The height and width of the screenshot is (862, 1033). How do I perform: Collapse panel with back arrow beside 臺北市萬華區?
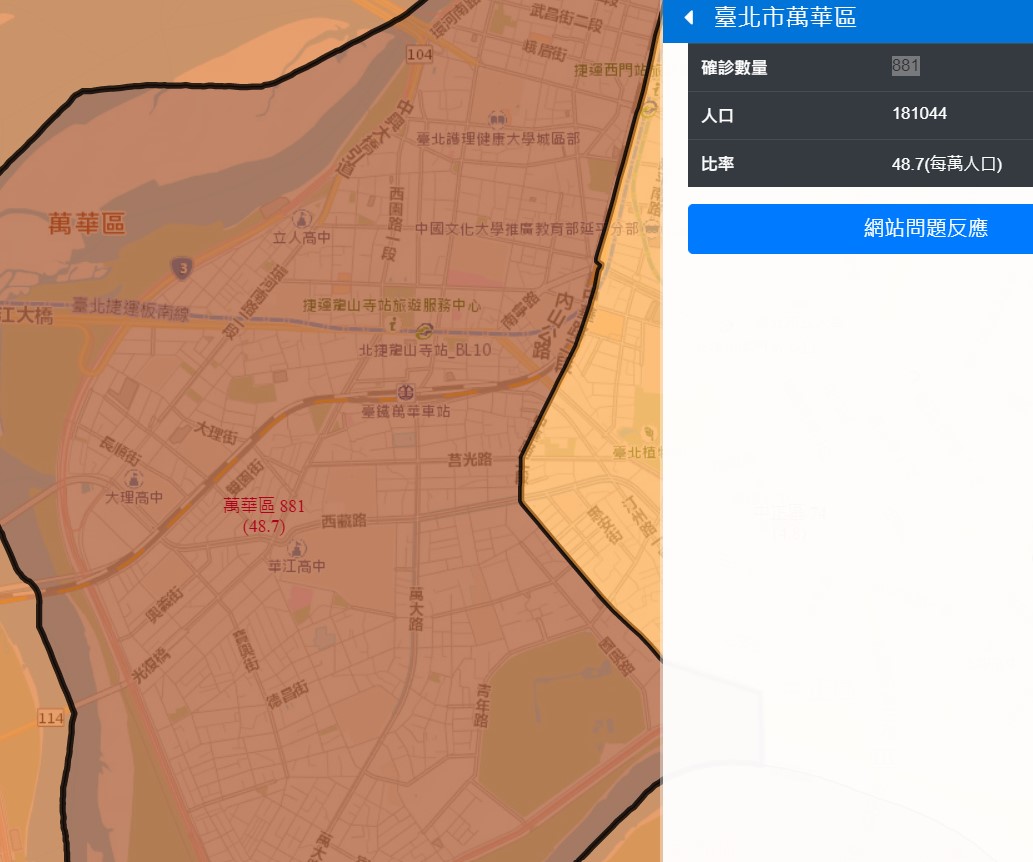(689, 18)
